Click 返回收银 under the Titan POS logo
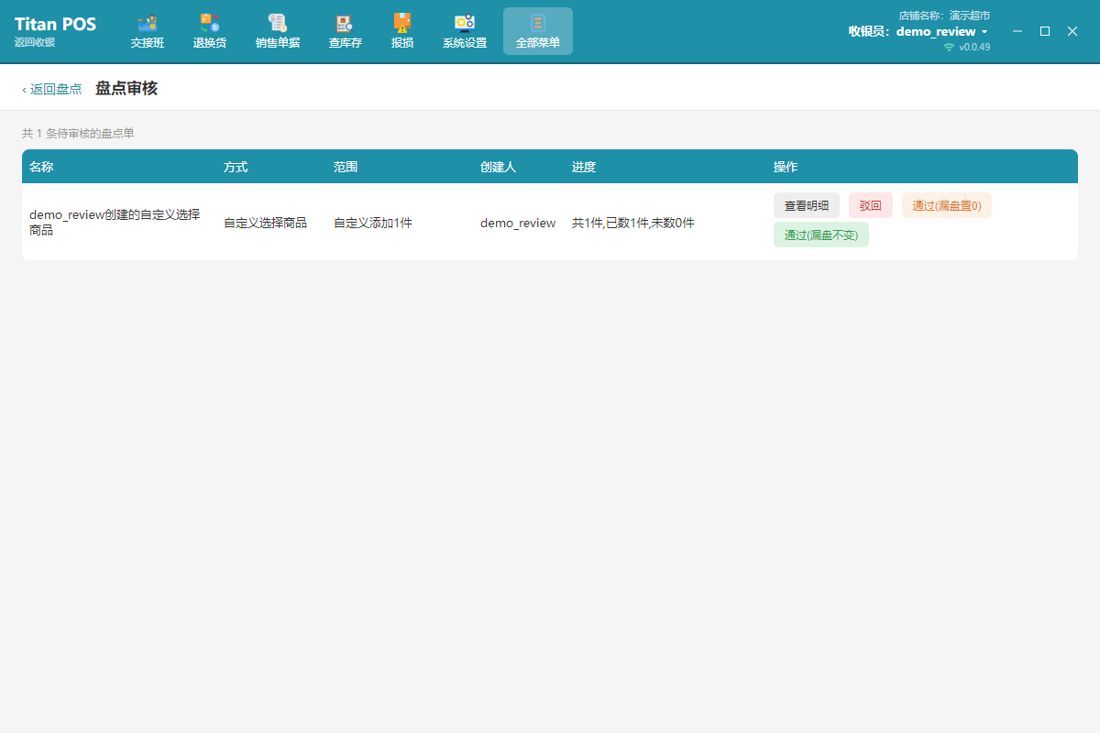Viewport: 1100px width, 733px height. (x=34, y=42)
